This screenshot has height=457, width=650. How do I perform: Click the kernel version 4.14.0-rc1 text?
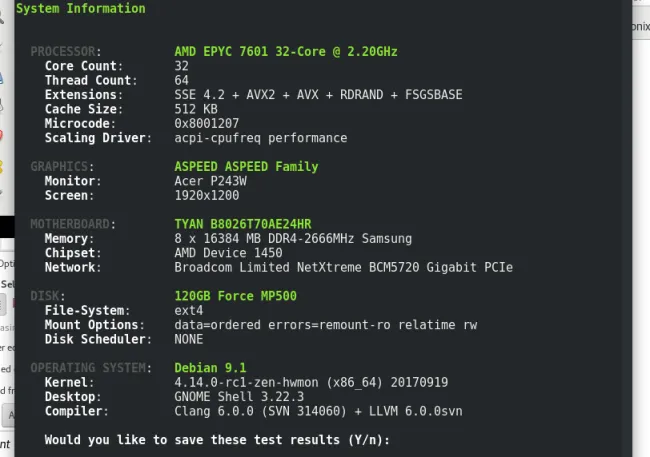tap(311, 382)
